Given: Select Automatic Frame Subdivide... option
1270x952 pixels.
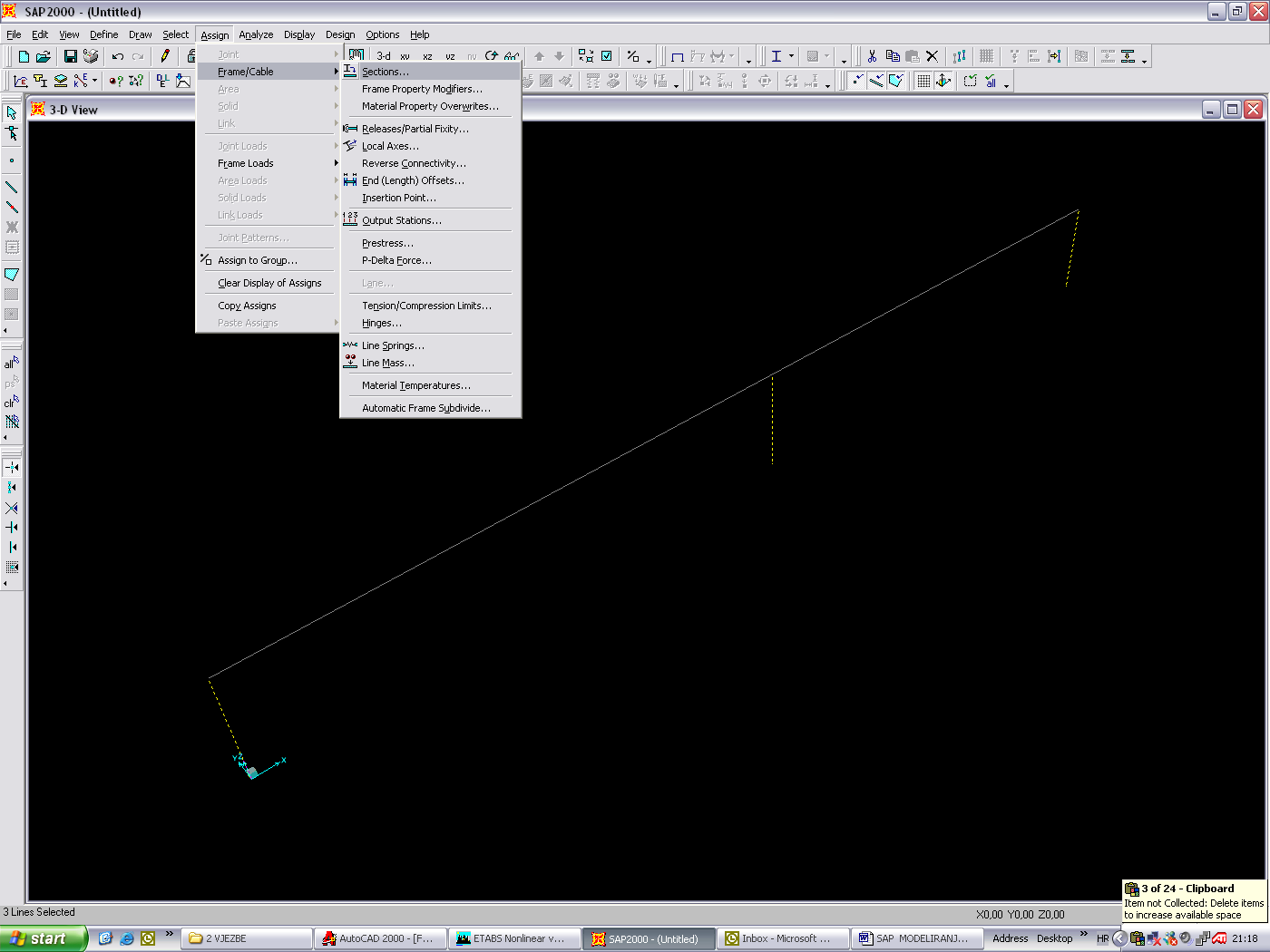Looking at the screenshot, I should tap(431, 408).
